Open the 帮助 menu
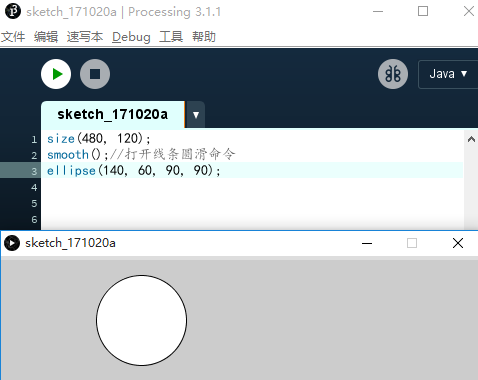 204,37
